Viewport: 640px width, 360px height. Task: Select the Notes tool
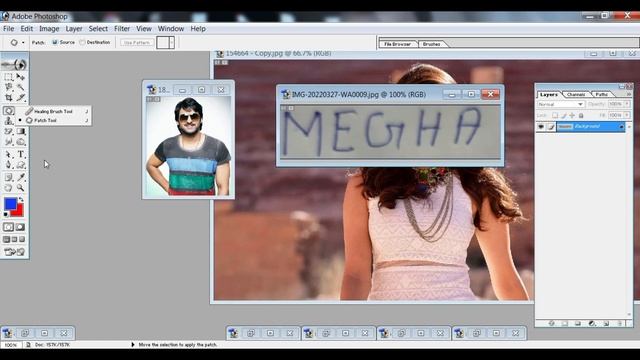tap(8, 177)
